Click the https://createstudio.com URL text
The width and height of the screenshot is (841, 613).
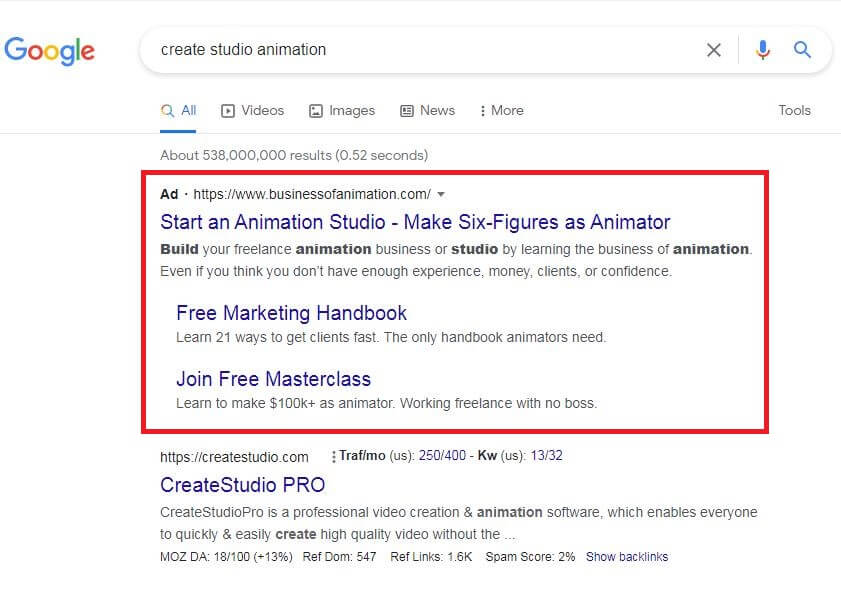click(x=234, y=457)
